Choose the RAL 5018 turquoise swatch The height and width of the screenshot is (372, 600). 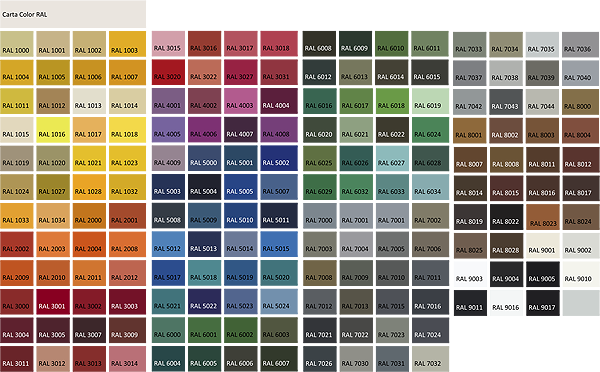tap(204, 273)
